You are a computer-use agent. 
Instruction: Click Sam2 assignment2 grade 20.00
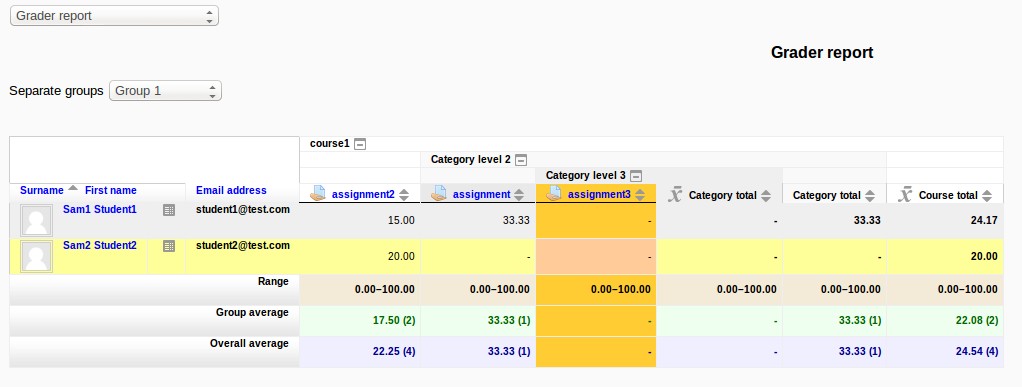(401, 256)
